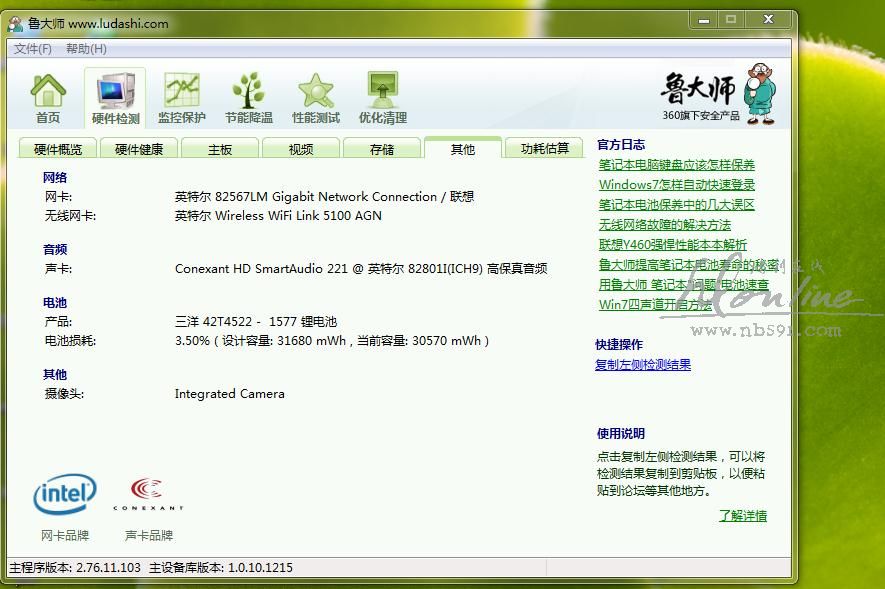Image resolution: width=885 pixels, height=589 pixels.
Task: Select the 其他 tab
Action: (463, 148)
